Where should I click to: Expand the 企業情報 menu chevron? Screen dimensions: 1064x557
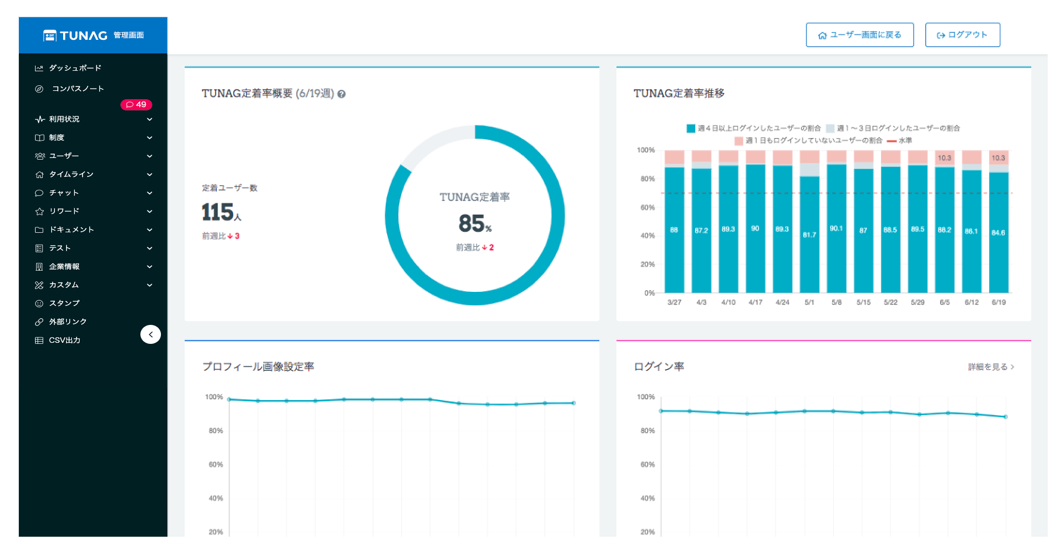[149, 267]
